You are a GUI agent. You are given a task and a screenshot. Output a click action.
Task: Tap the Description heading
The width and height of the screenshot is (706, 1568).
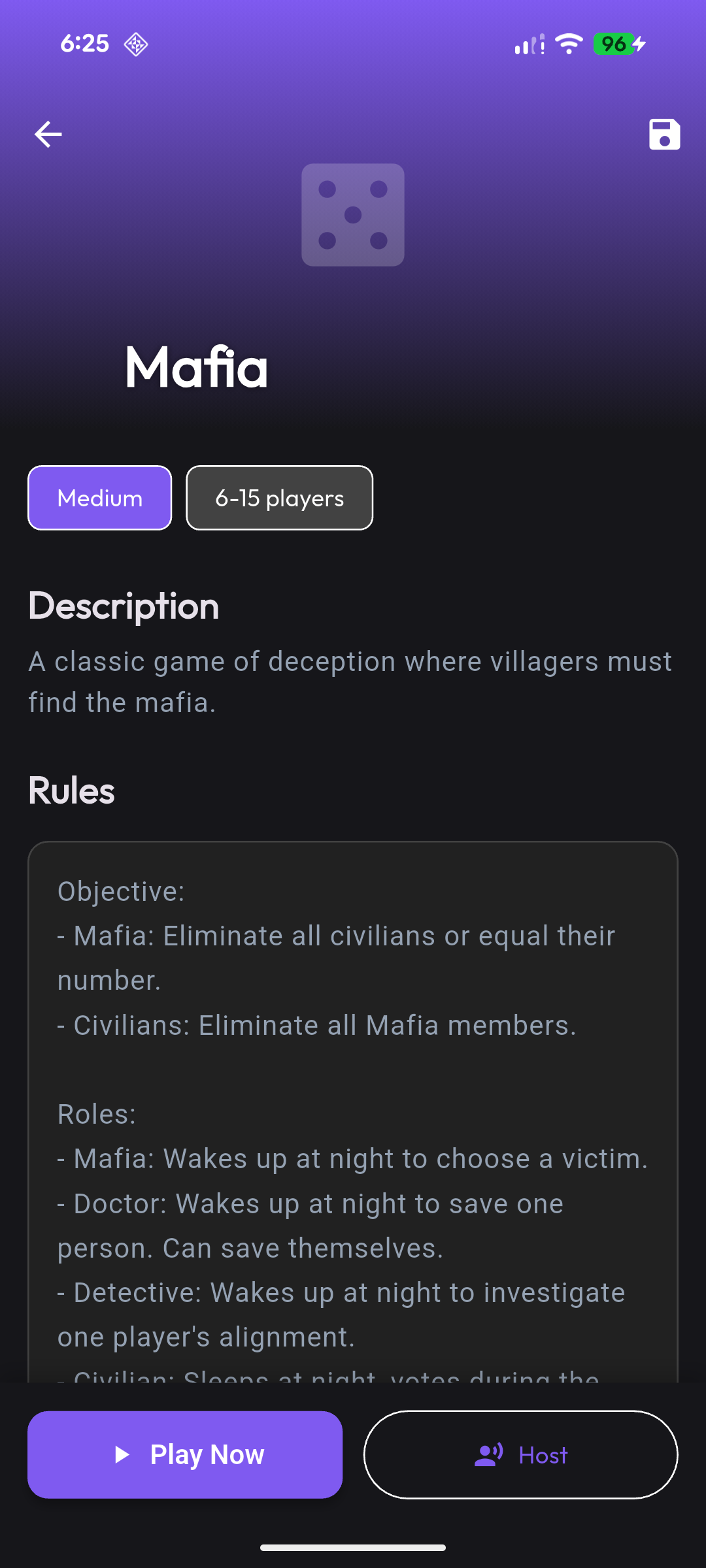[124, 606]
